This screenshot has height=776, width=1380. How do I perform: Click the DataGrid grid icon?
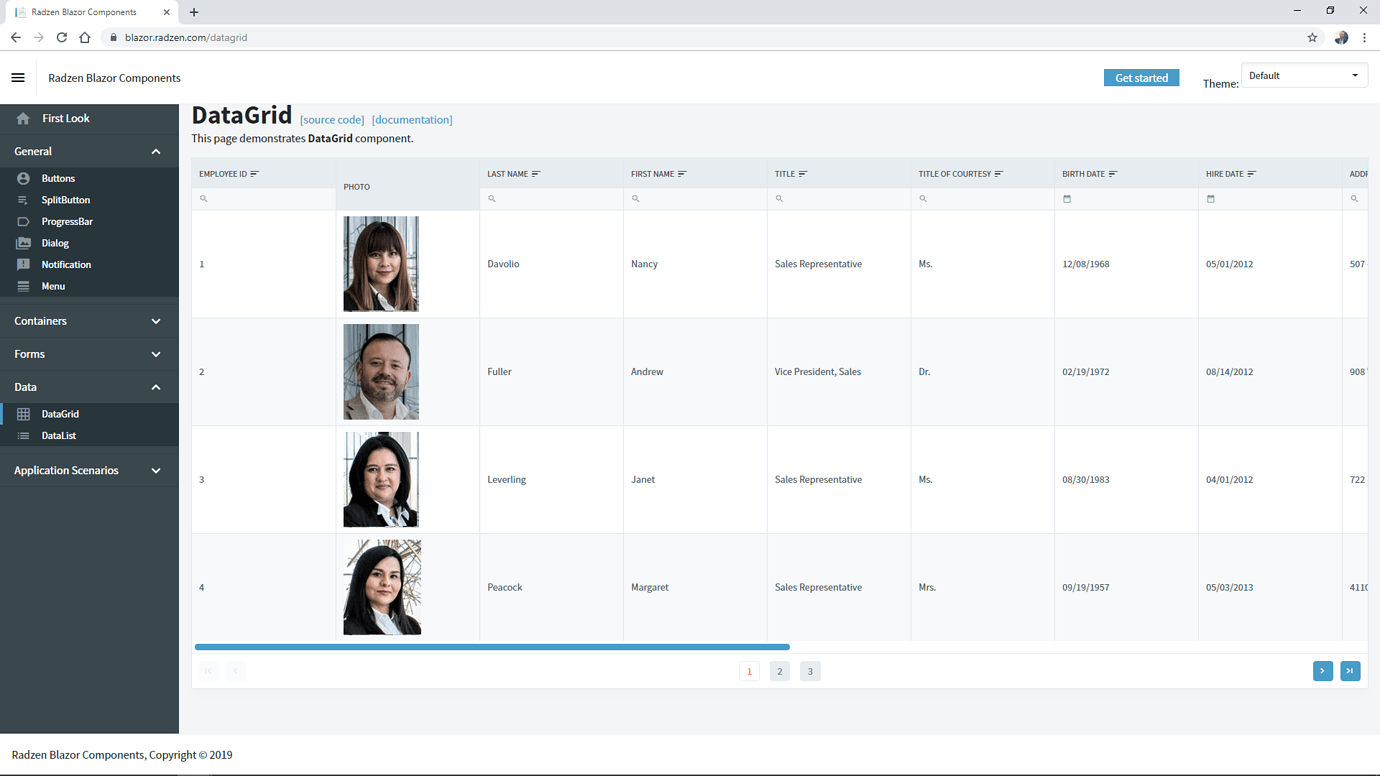[23, 414]
